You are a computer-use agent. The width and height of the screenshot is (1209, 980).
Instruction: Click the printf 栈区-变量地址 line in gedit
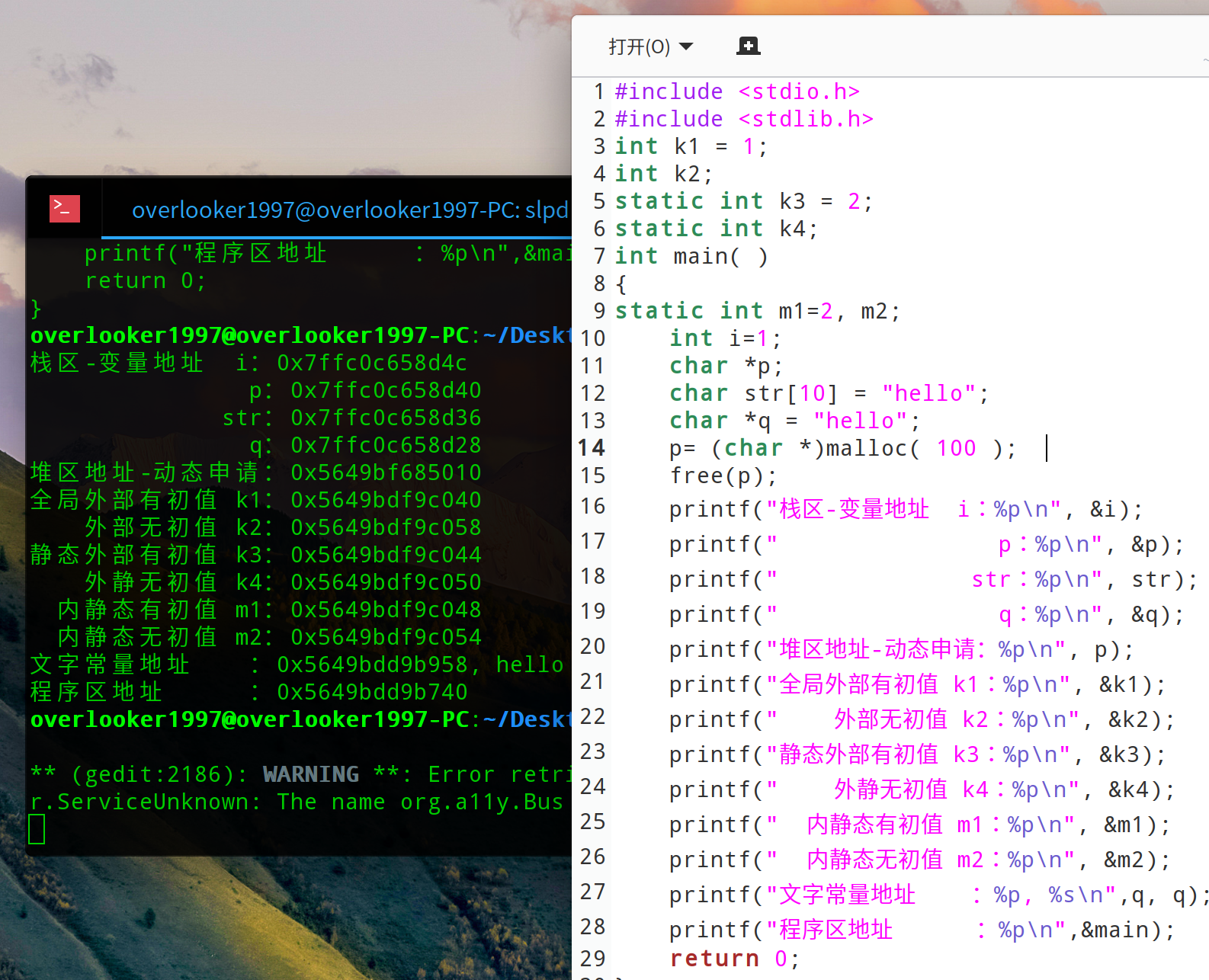coord(906,509)
